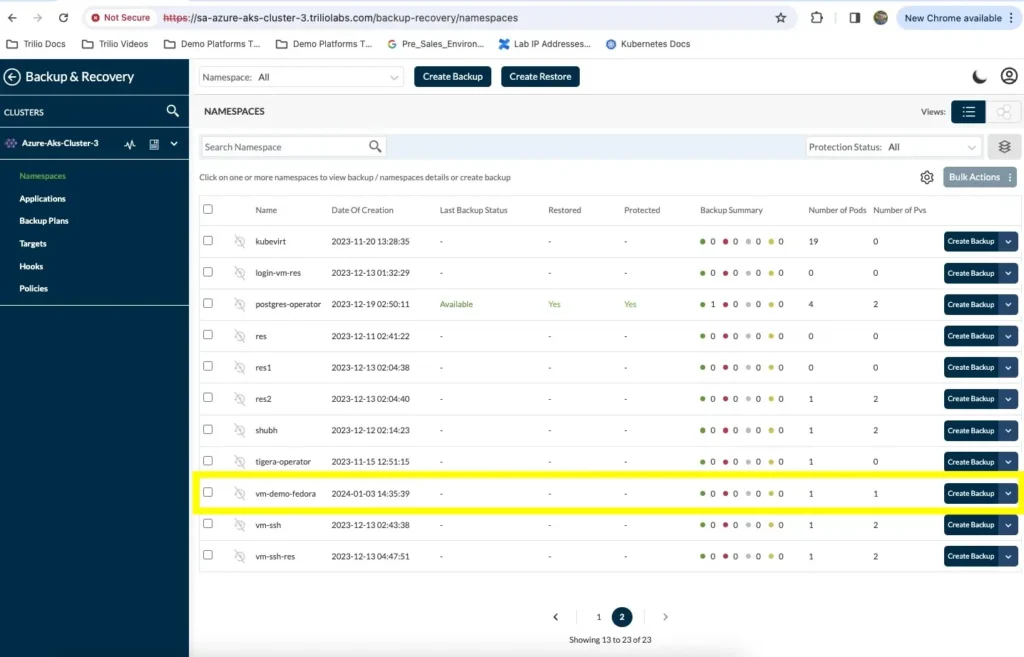Expand Create Backup arrow for res2
The width and height of the screenshot is (1024, 657).
click(1008, 399)
